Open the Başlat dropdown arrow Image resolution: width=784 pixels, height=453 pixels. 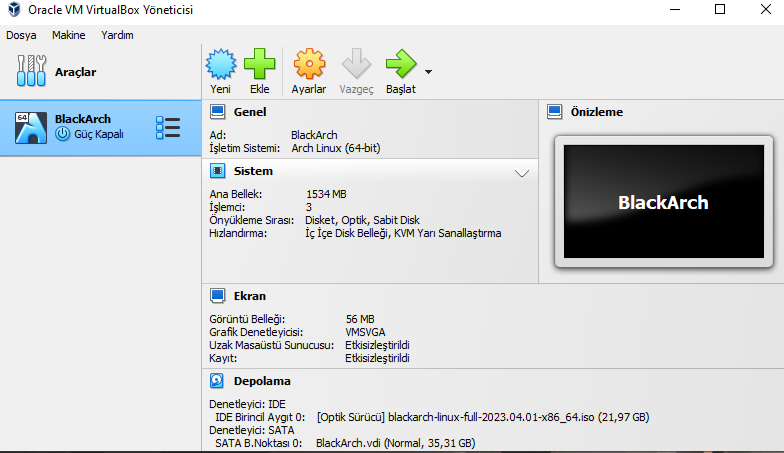pyautogui.click(x=428, y=72)
